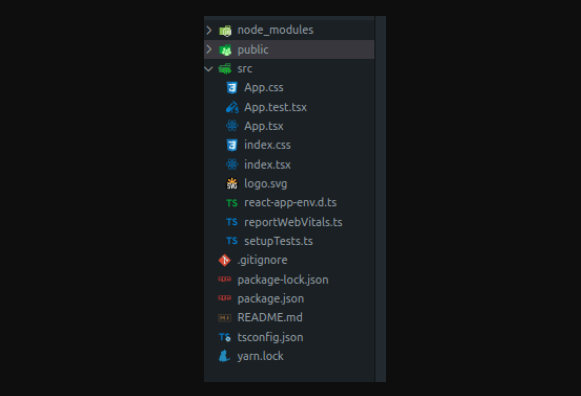Open the App.css file

point(263,88)
